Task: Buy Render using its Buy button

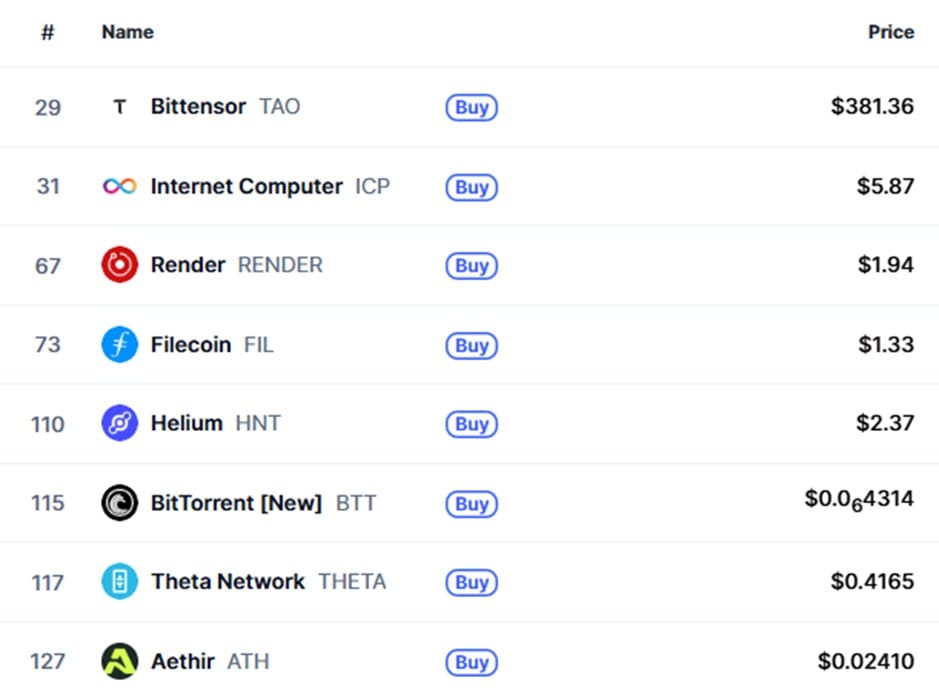Action: [471, 266]
